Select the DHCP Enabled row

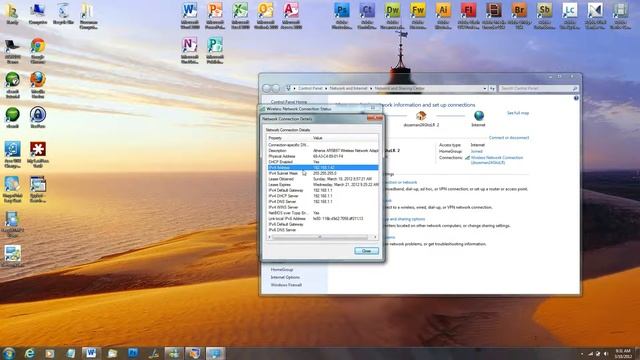click(322, 162)
